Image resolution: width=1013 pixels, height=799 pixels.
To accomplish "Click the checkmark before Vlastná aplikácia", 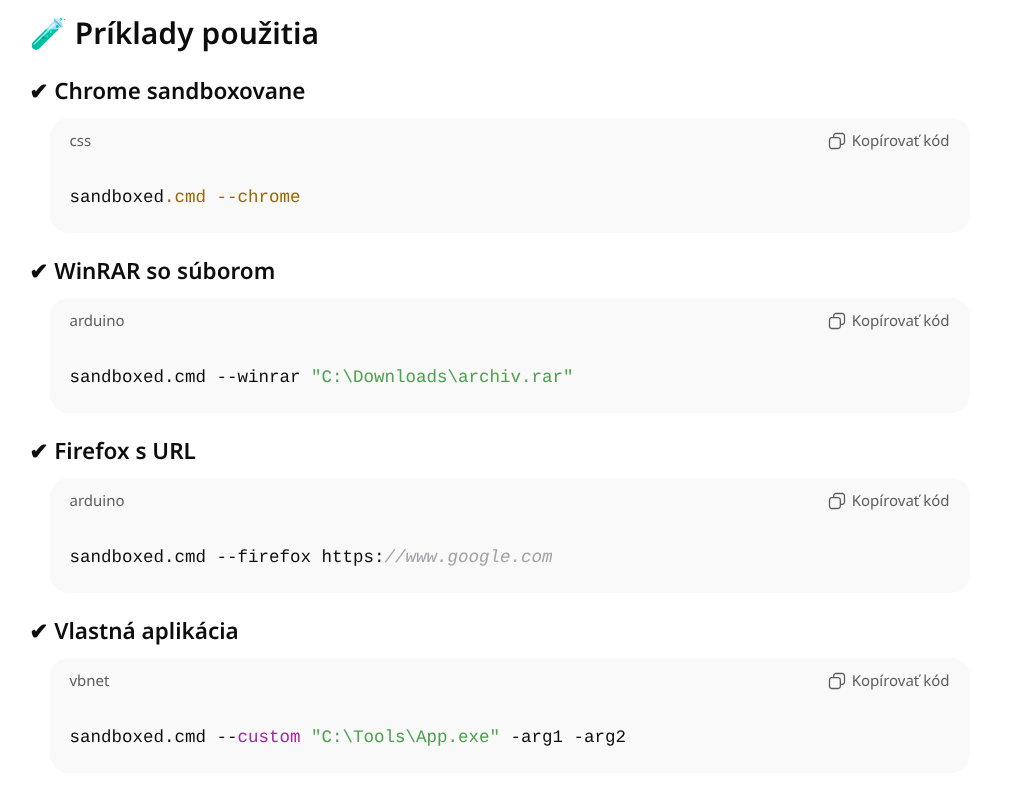I will coord(37,630).
